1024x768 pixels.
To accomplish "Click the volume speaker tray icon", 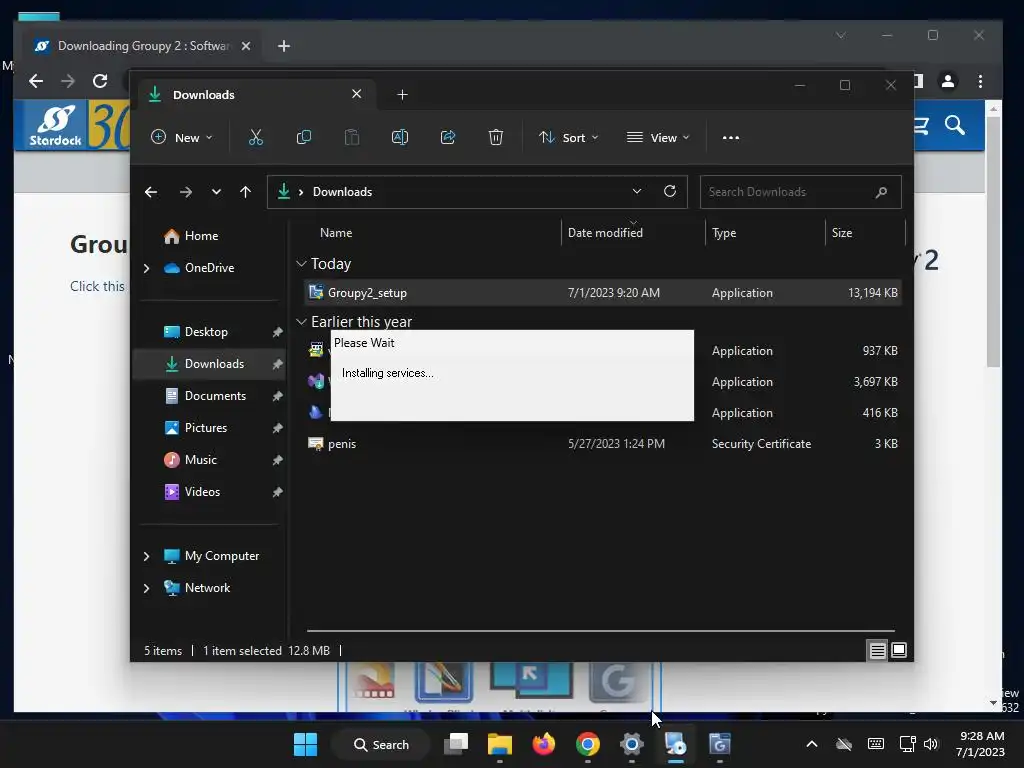I will click(x=931, y=744).
